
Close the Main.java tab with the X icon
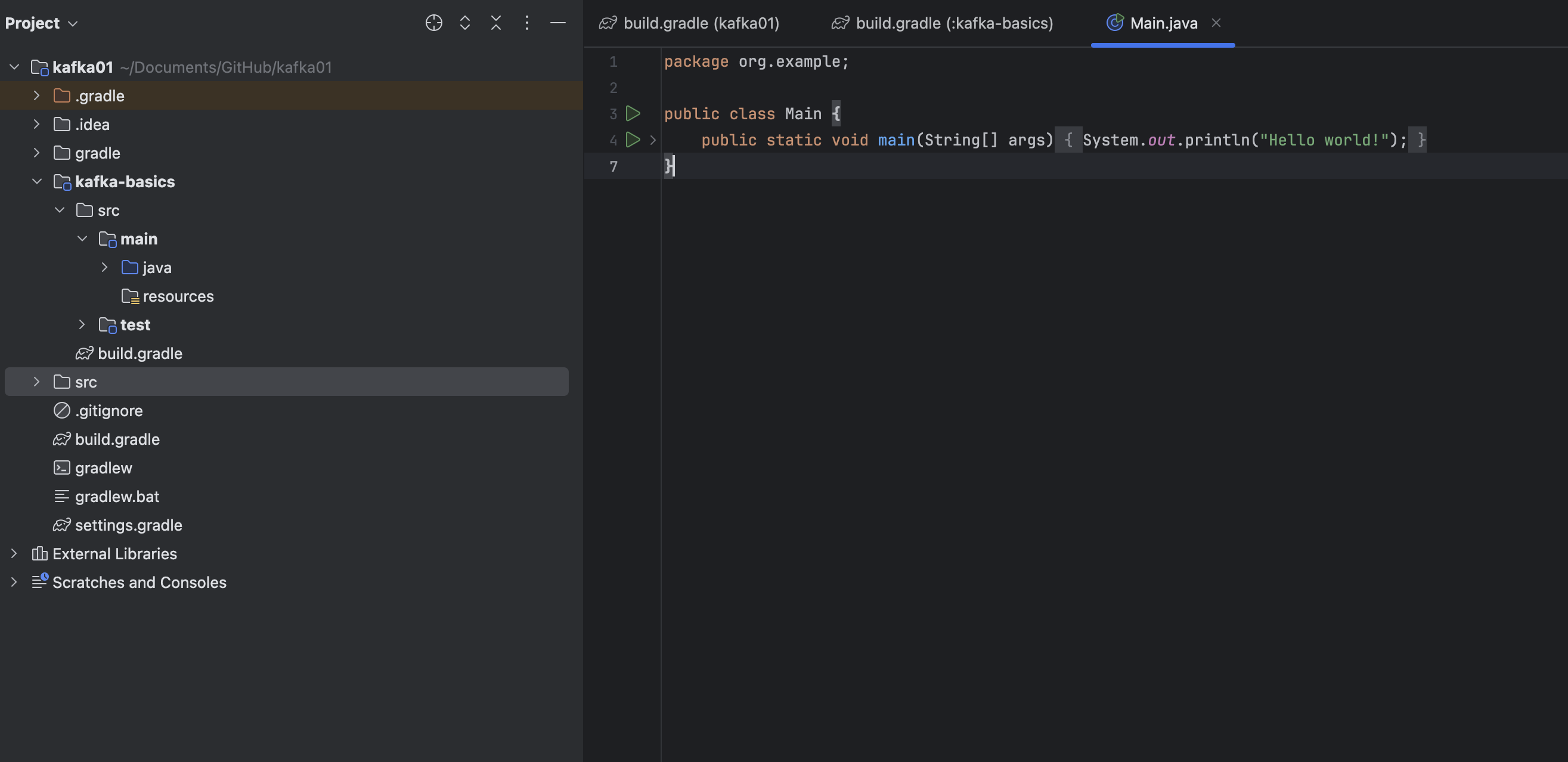tap(1216, 23)
